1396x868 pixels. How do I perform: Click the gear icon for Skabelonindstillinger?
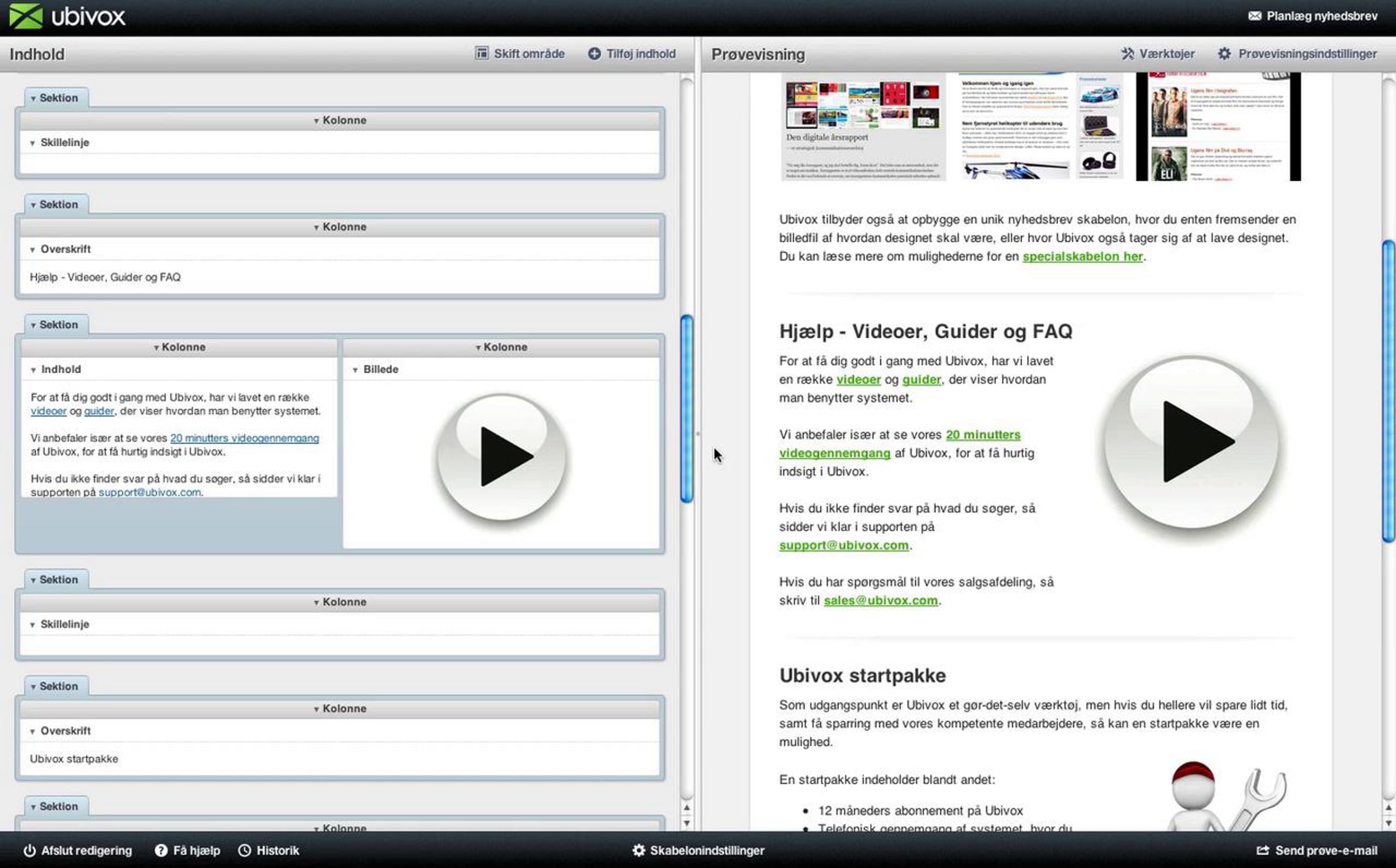pos(639,851)
